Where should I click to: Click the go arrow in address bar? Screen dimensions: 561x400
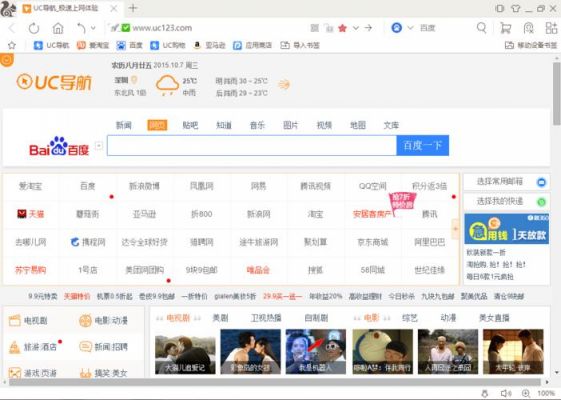(368, 28)
